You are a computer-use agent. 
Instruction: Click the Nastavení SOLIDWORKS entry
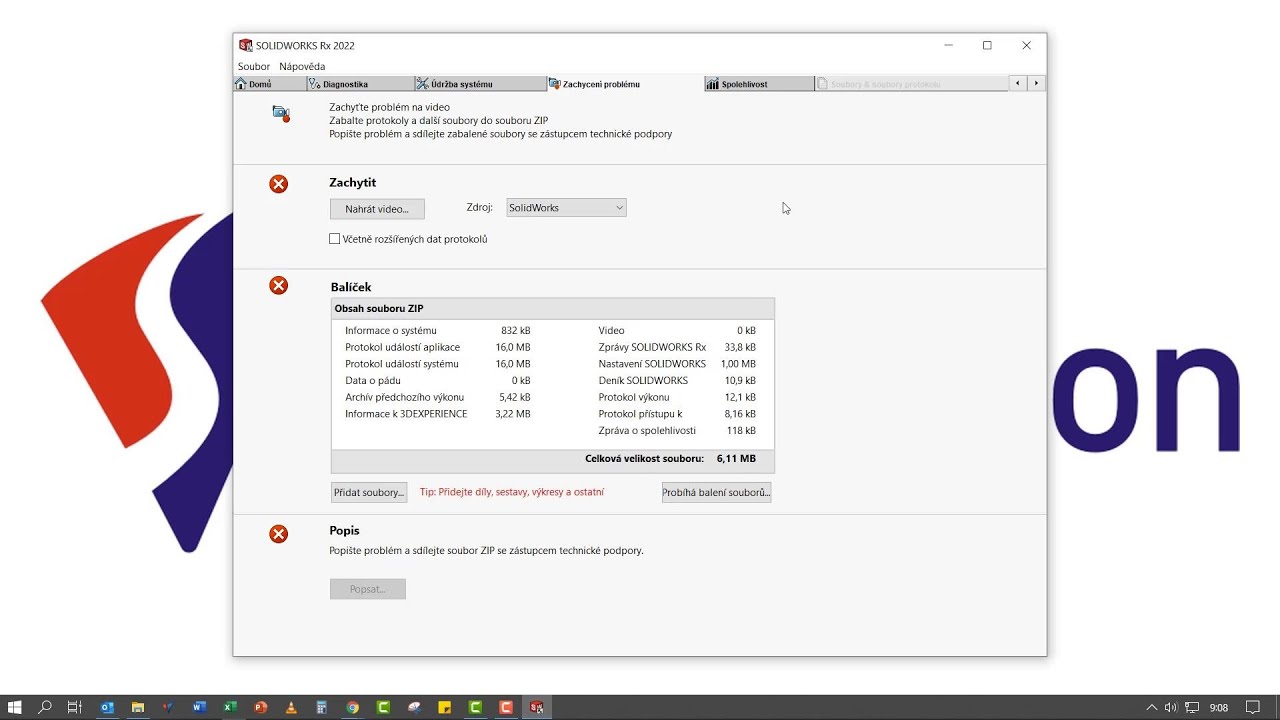(x=677, y=364)
